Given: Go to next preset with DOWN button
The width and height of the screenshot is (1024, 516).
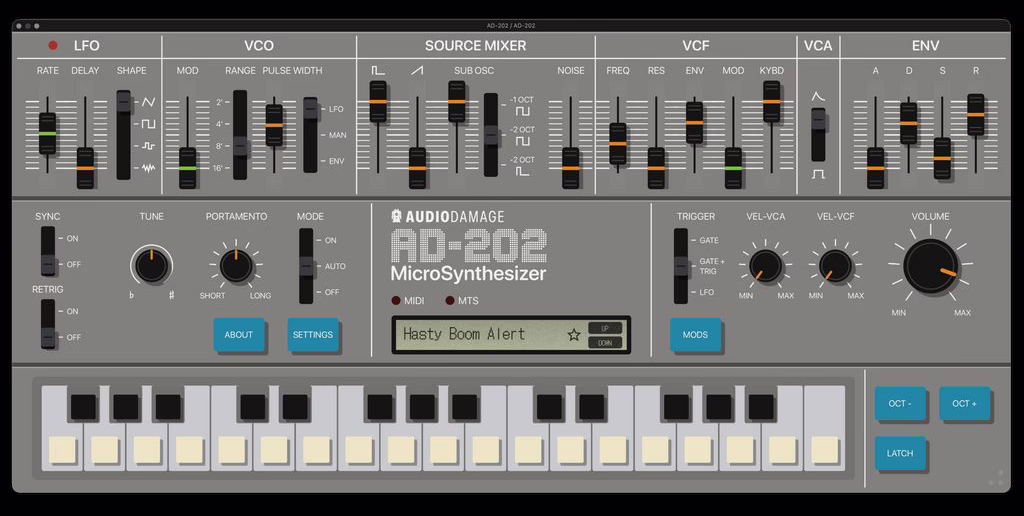Looking at the screenshot, I should tap(605, 342).
